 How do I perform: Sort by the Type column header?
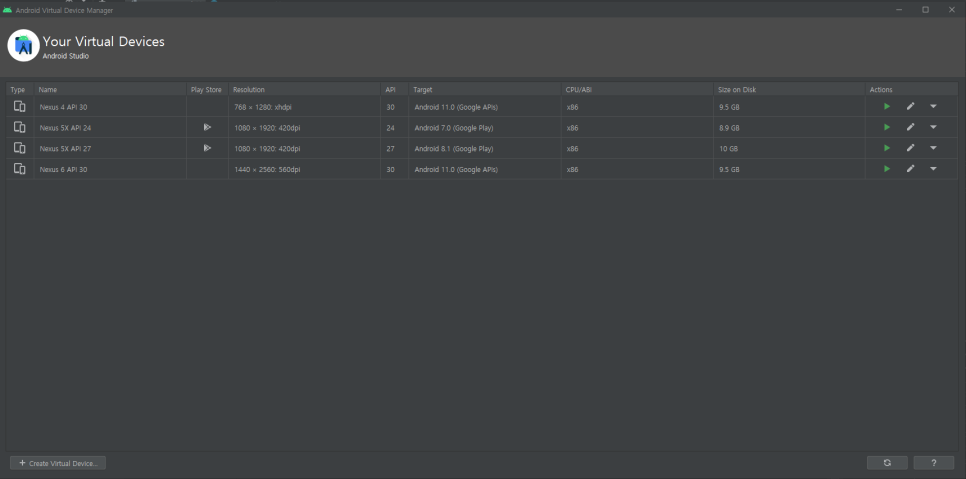tap(20, 90)
